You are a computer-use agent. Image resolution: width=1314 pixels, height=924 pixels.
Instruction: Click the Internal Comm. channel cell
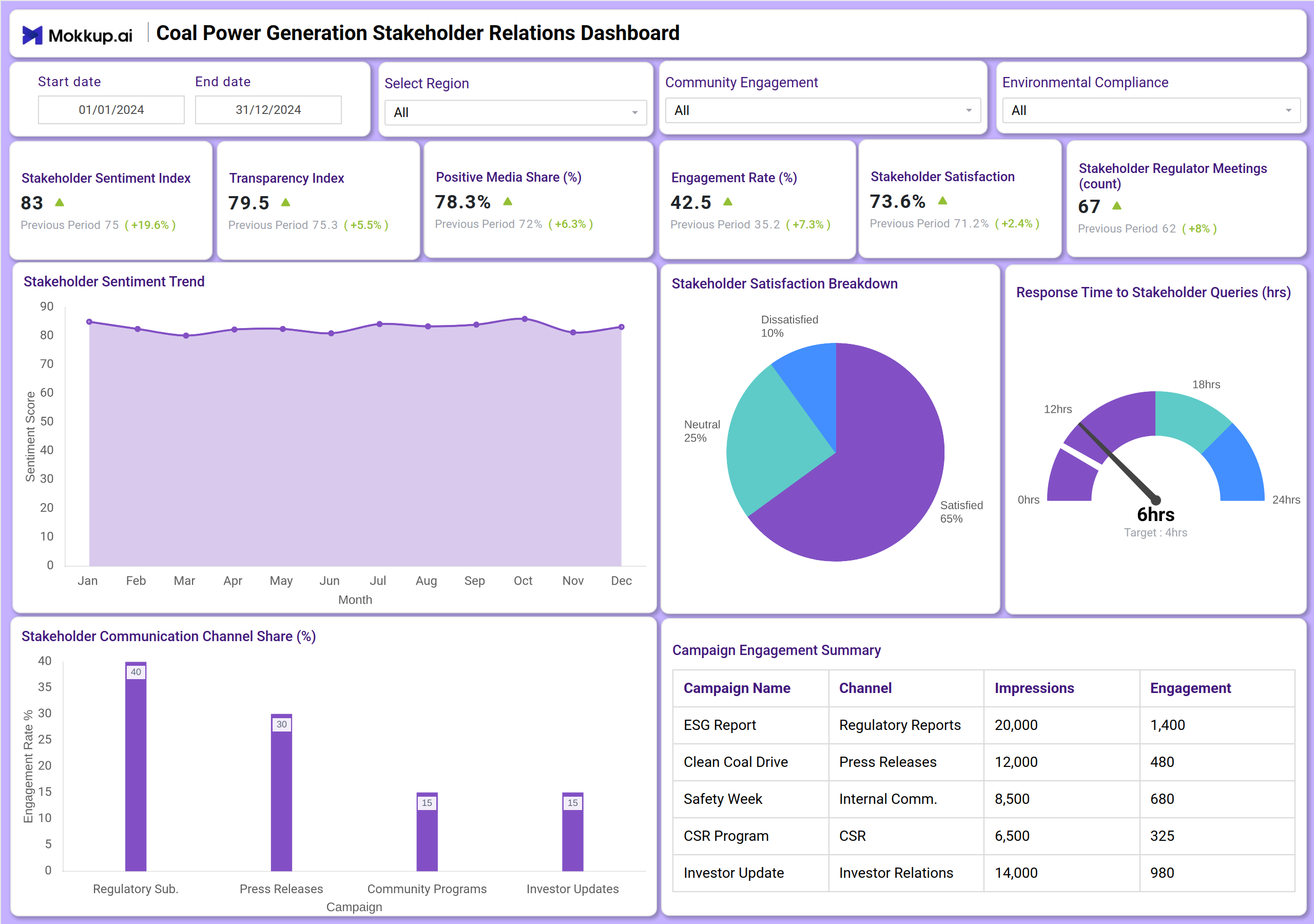(x=906, y=799)
